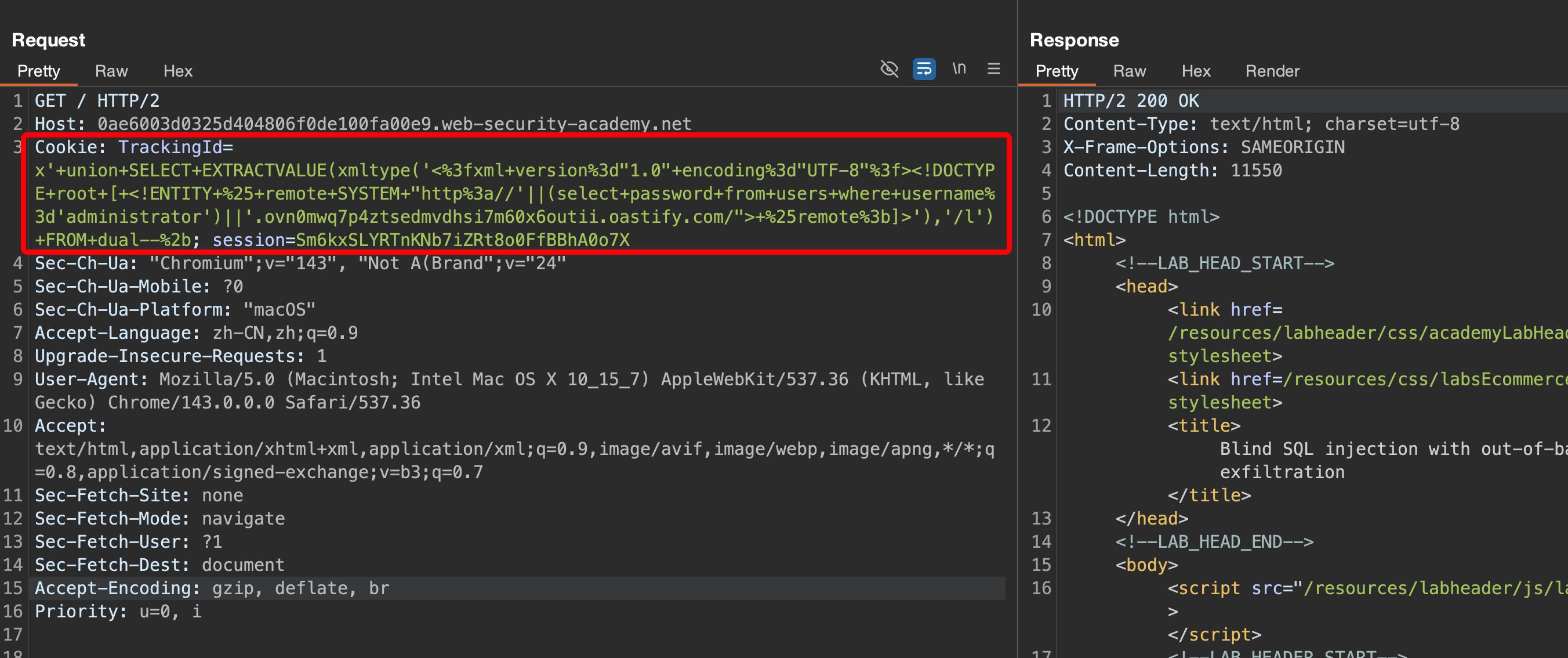Click the TrackingId cookie name

coord(170,147)
